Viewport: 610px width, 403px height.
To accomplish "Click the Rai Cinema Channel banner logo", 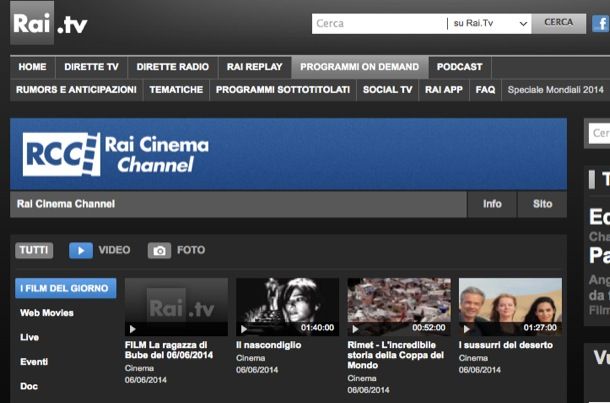I will click(x=116, y=154).
